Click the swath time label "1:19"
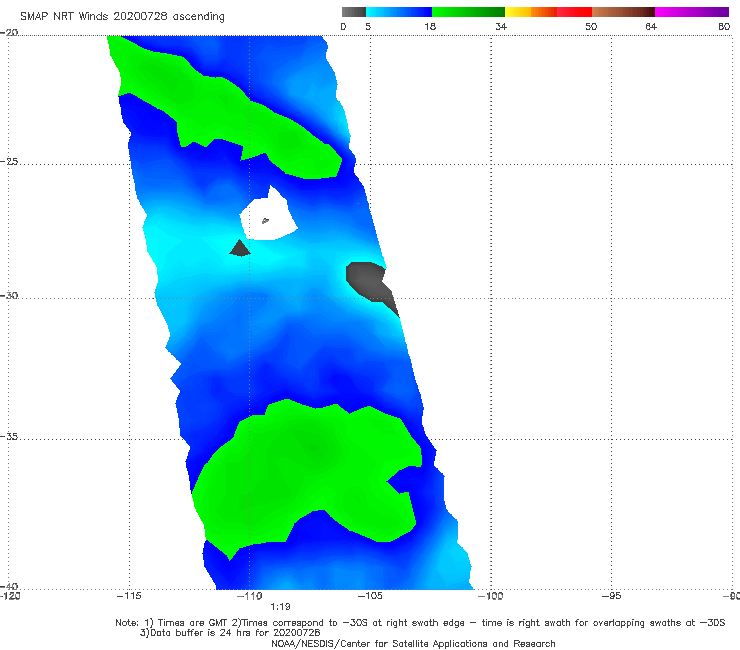The height and width of the screenshot is (650, 740). click(x=280, y=607)
